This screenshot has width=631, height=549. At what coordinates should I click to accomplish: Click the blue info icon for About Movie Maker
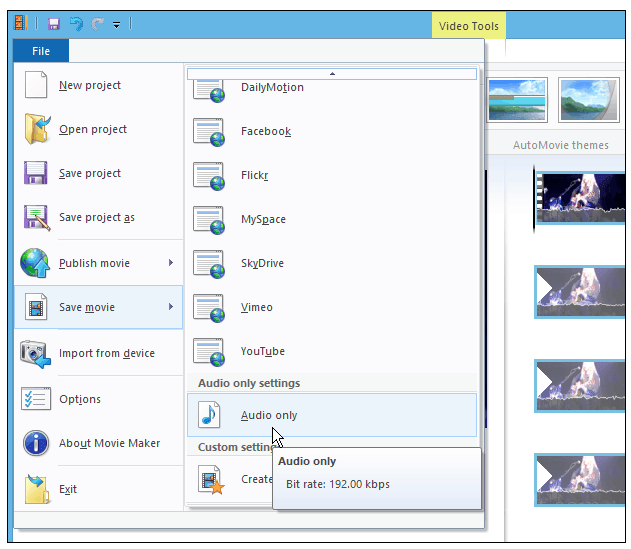point(36,443)
